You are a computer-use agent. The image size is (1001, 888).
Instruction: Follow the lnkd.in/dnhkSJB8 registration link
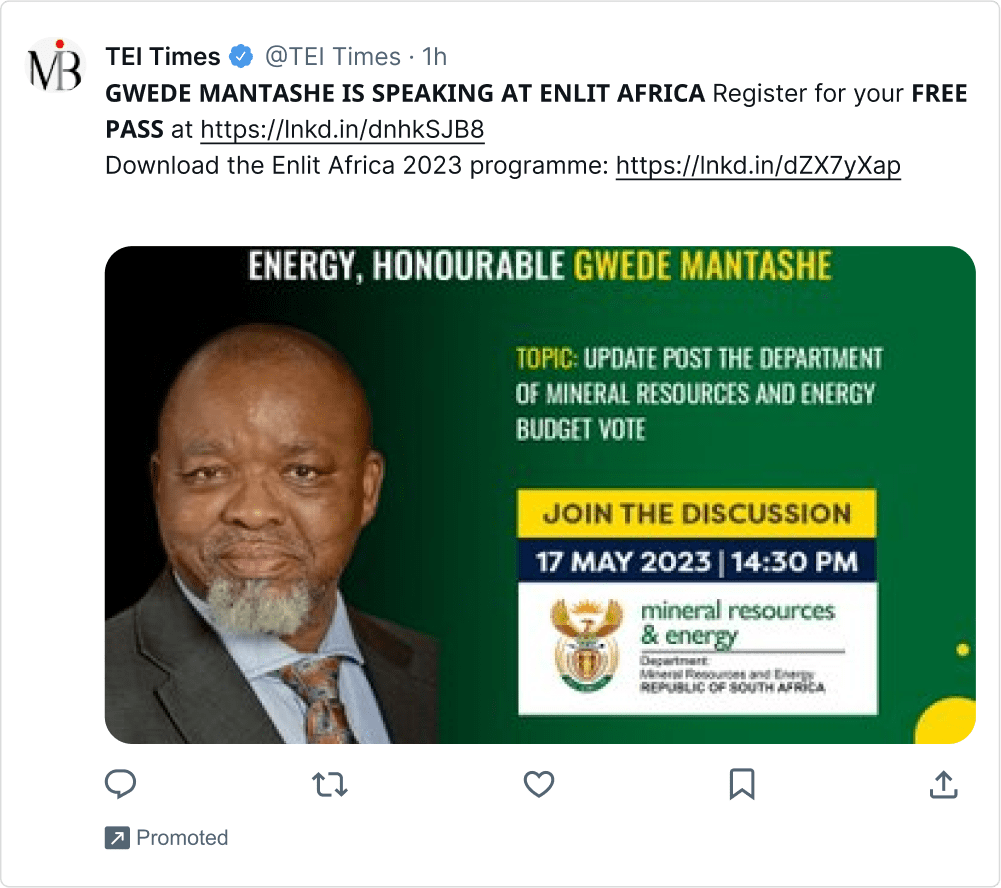point(342,130)
